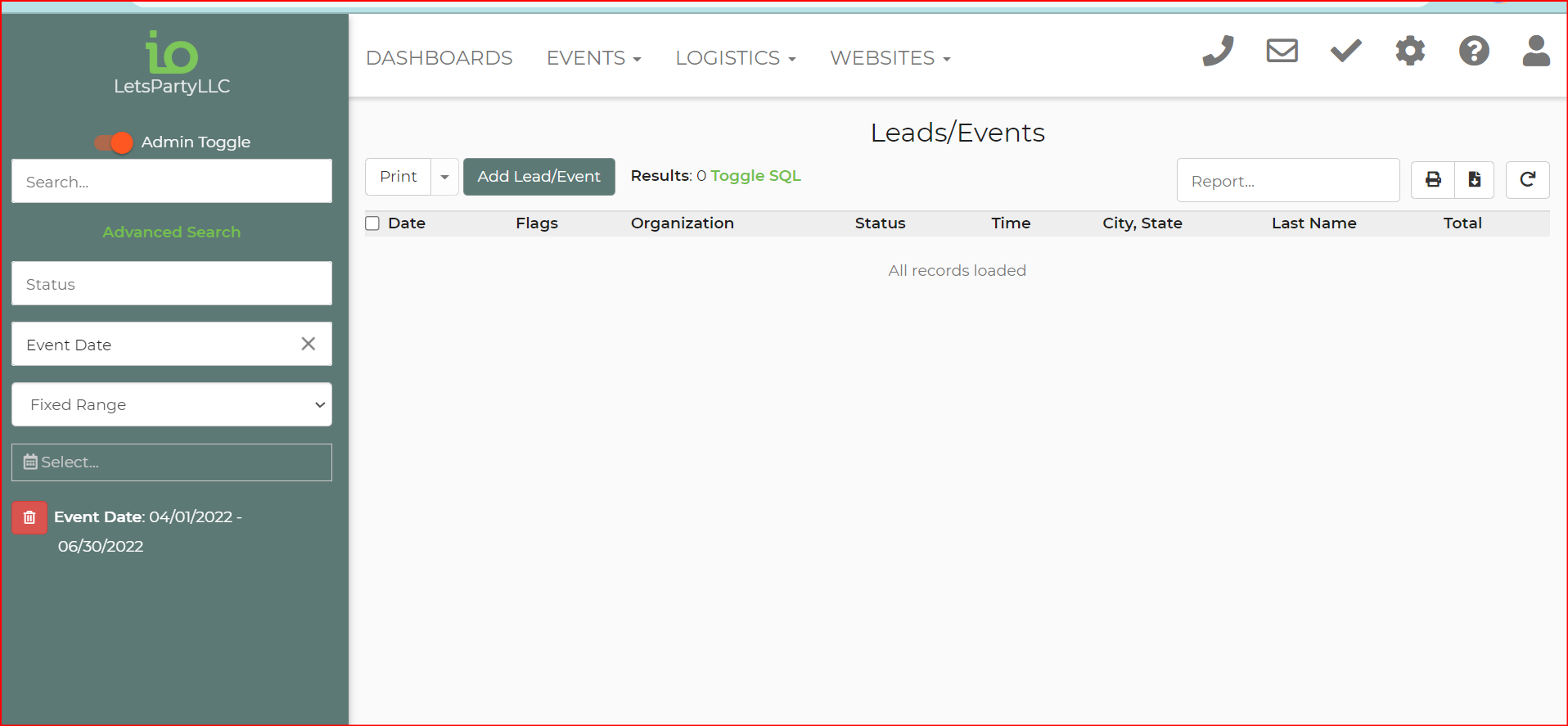
Task: Click the file download export icon
Action: (1474, 180)
